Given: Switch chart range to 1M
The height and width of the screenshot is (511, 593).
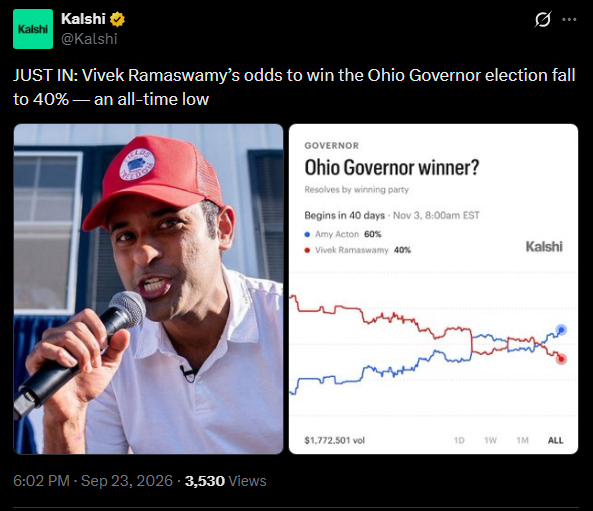Looking at the screenshot, I should click(522, 440).
